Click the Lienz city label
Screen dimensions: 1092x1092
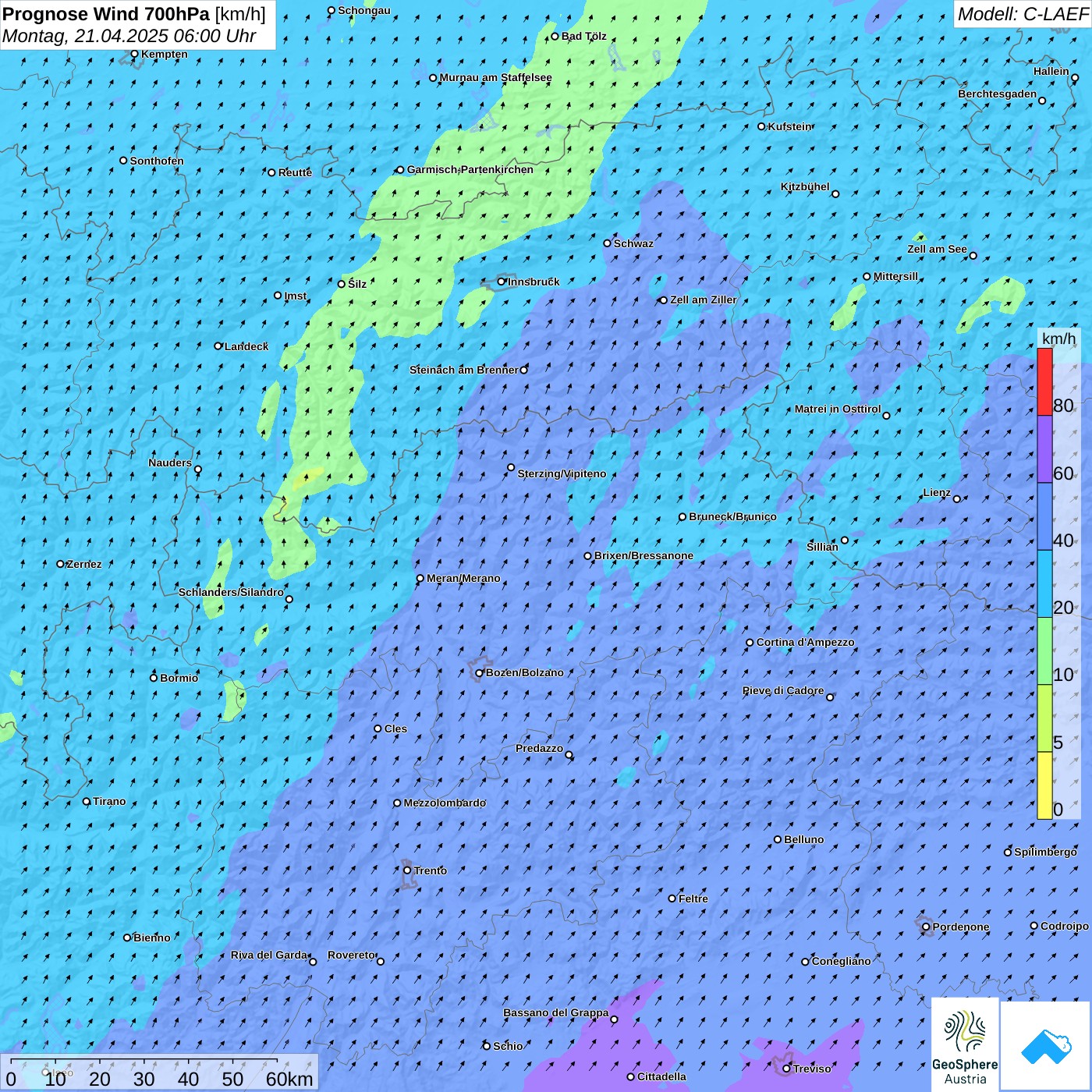coord(937,492)
